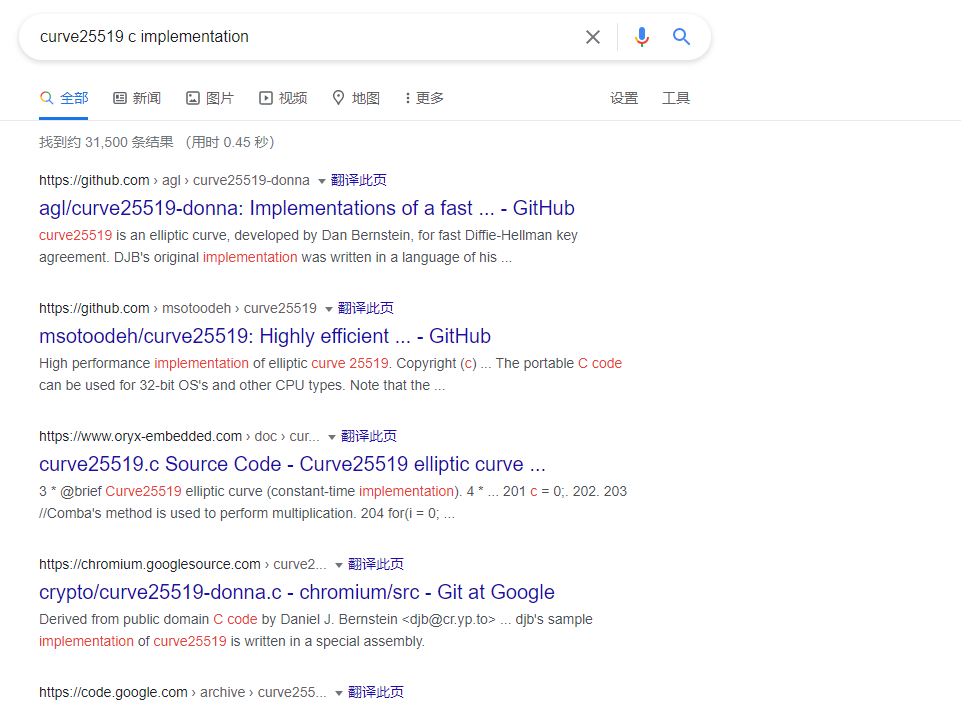The height and width of the screenshot is (710, 961).
Task: Open the 地图 maps tab
Action: 356,98
